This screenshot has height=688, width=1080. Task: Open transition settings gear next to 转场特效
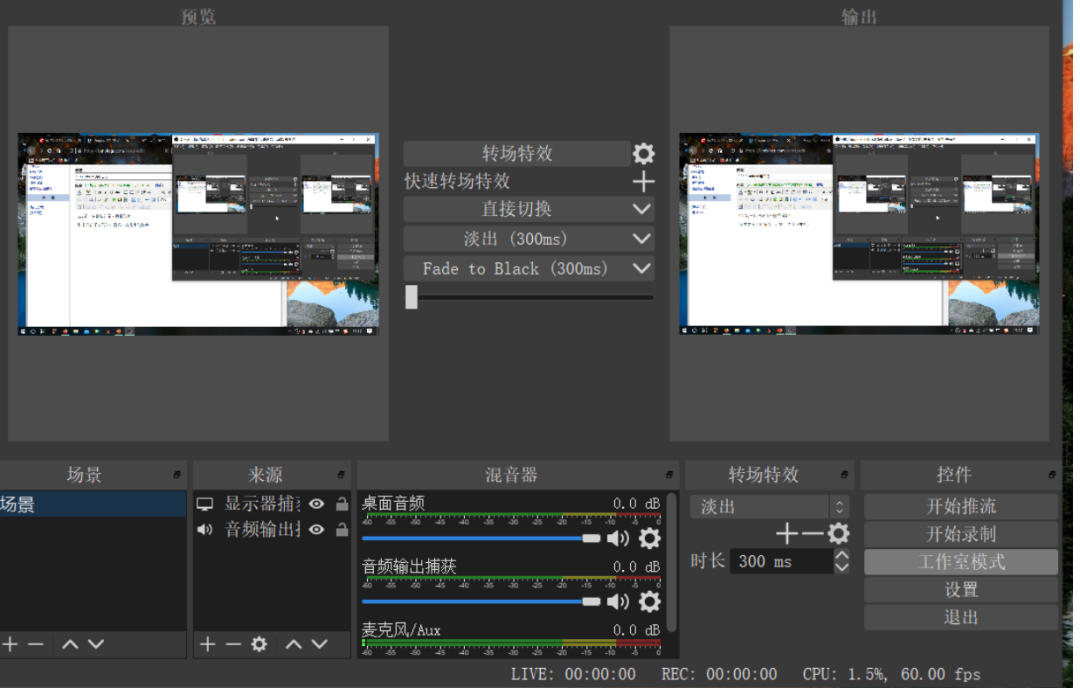click(x=643, y=153)
